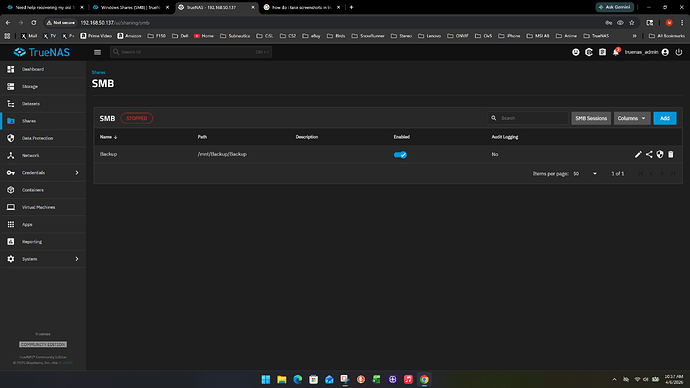Sort table by Name column header
This screenshot has width=690, height=388.
click(x=108, y=137)
